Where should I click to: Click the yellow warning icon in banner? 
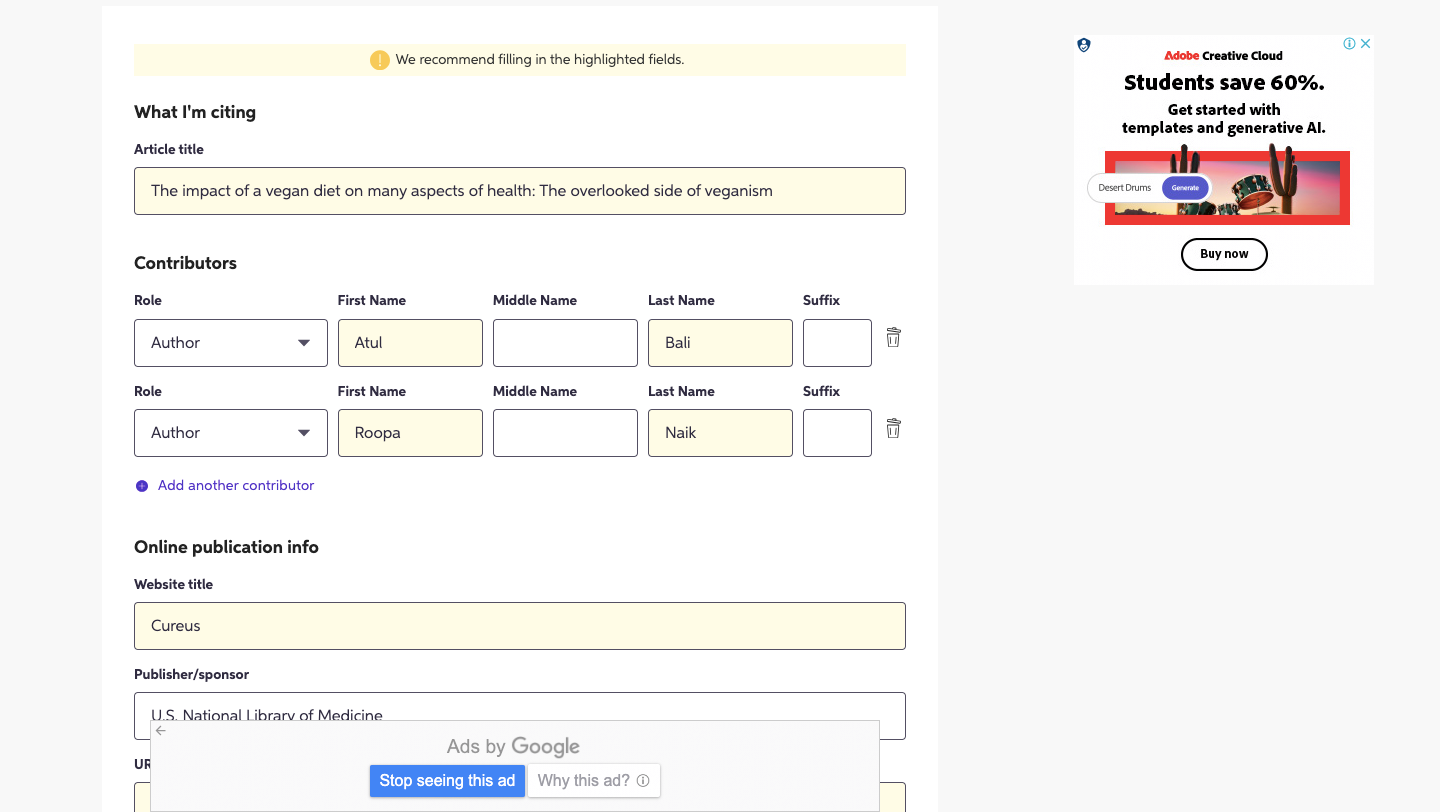point(379,60)
